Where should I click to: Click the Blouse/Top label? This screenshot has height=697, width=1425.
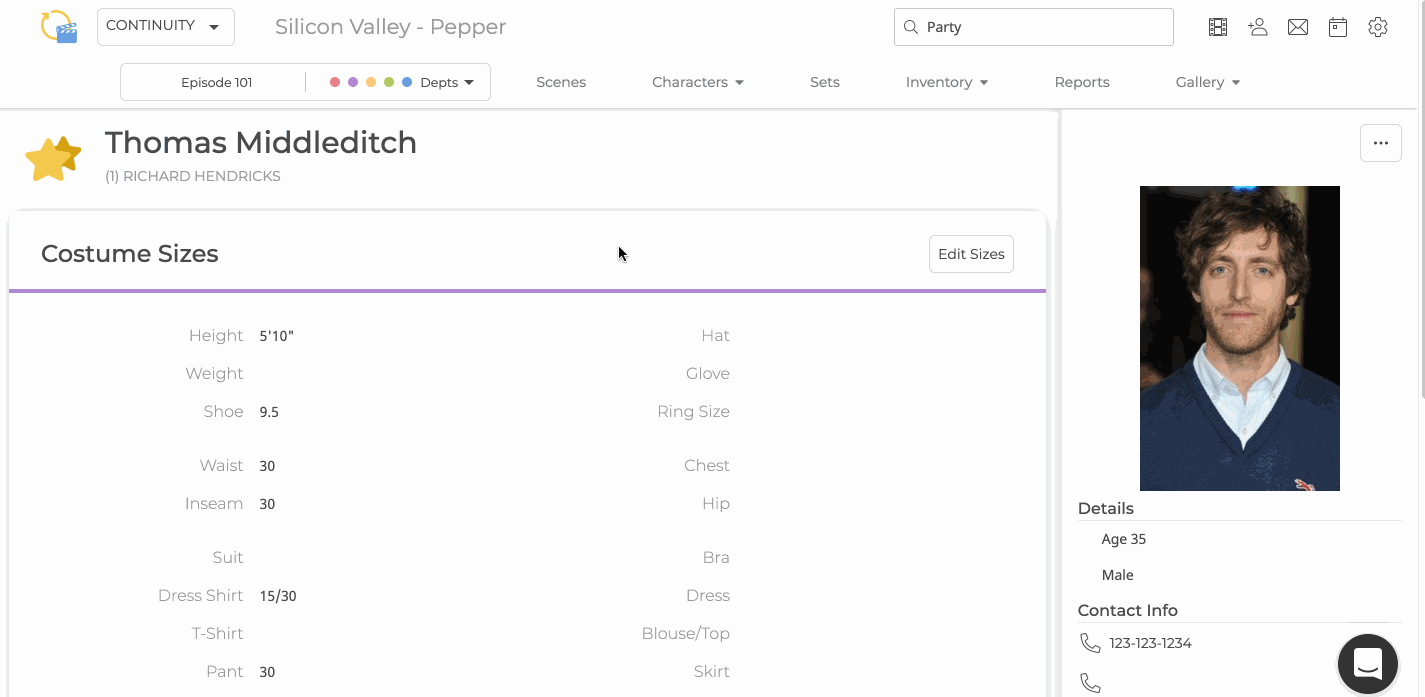(x=686, y=634)
